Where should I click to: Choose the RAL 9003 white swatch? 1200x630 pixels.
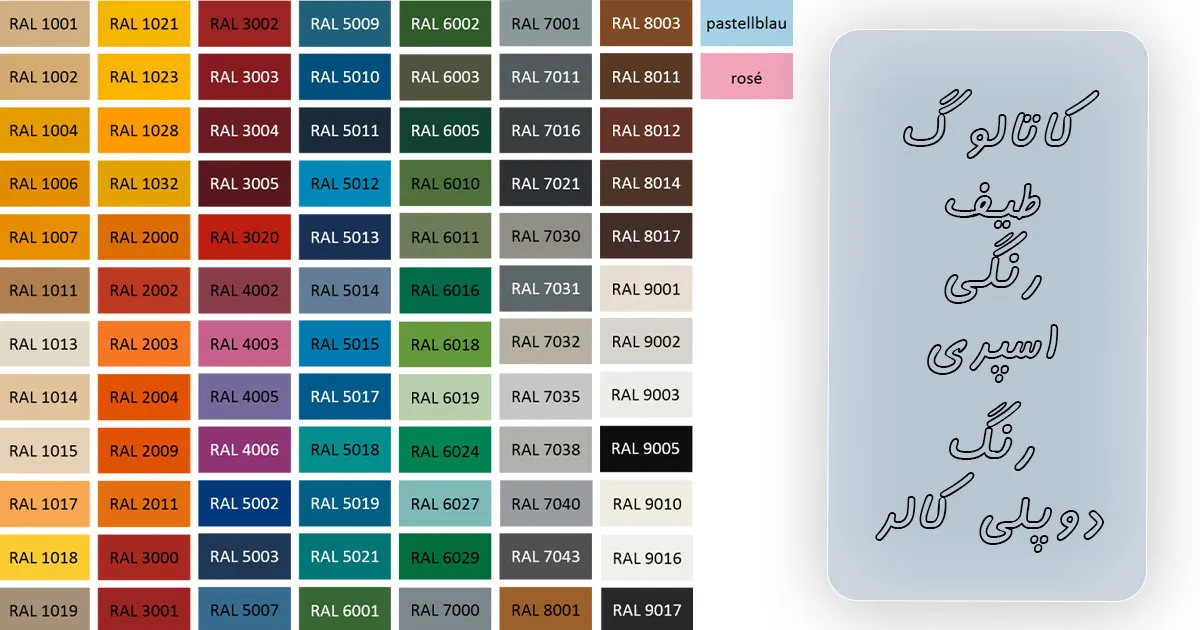coord(646,397)
